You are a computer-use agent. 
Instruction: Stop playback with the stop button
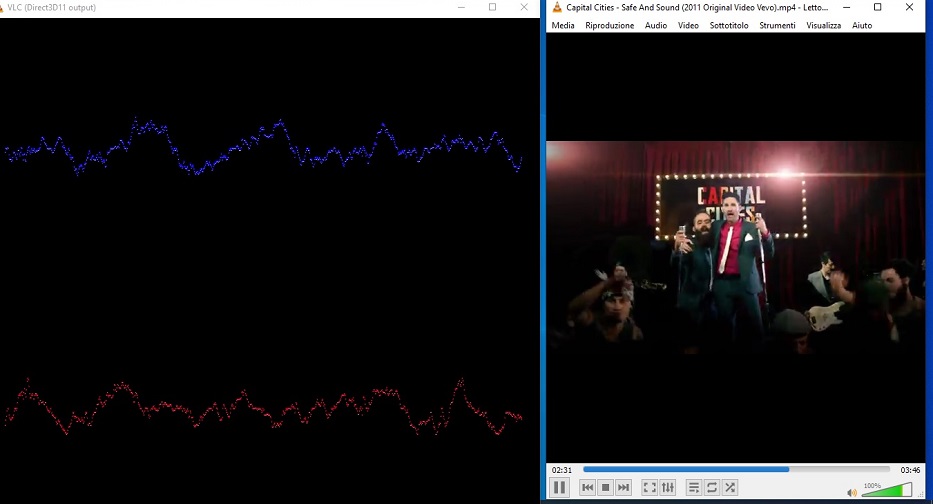coord(605,487)
